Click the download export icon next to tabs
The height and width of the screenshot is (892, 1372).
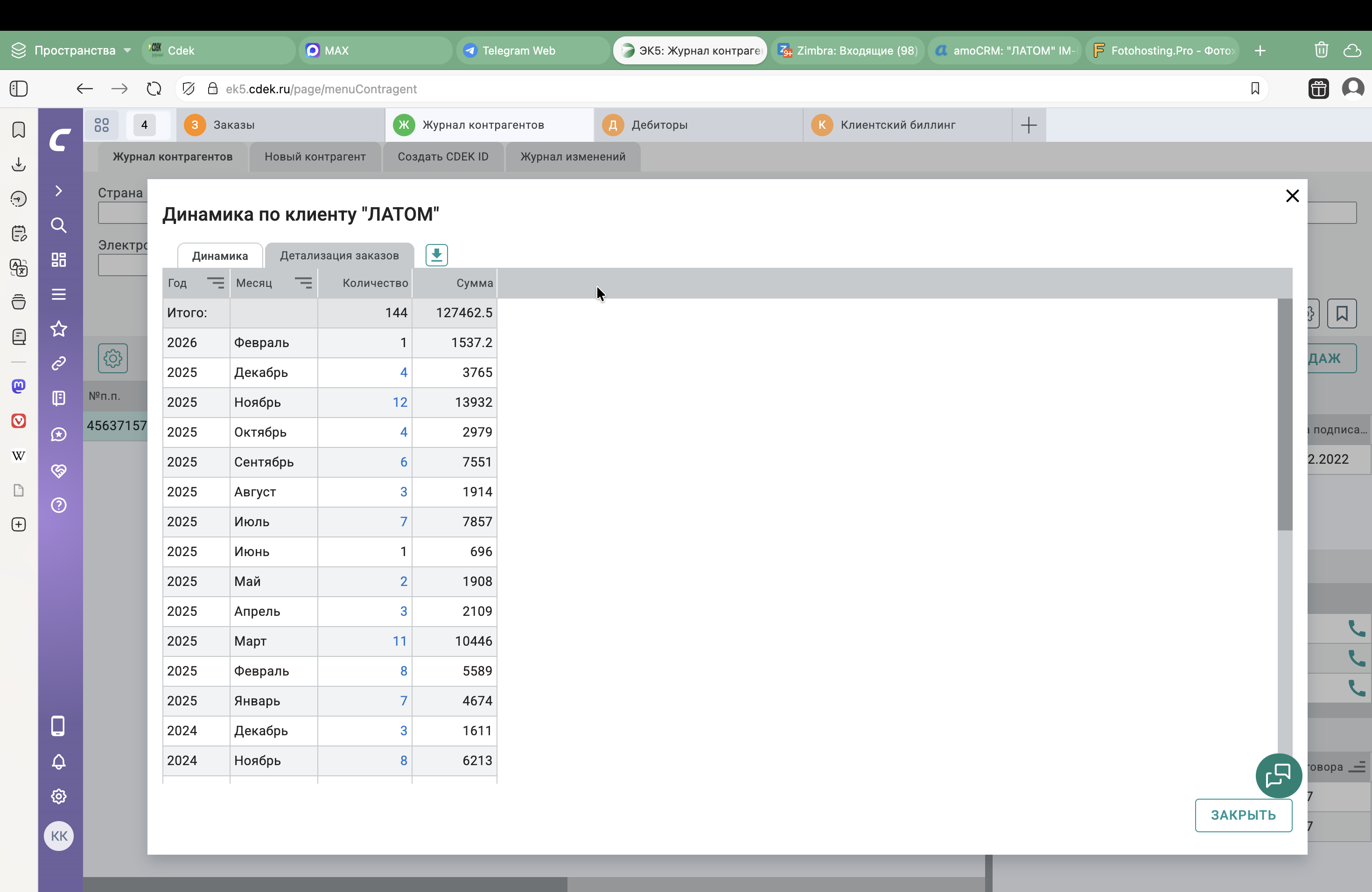click(436, 255)
